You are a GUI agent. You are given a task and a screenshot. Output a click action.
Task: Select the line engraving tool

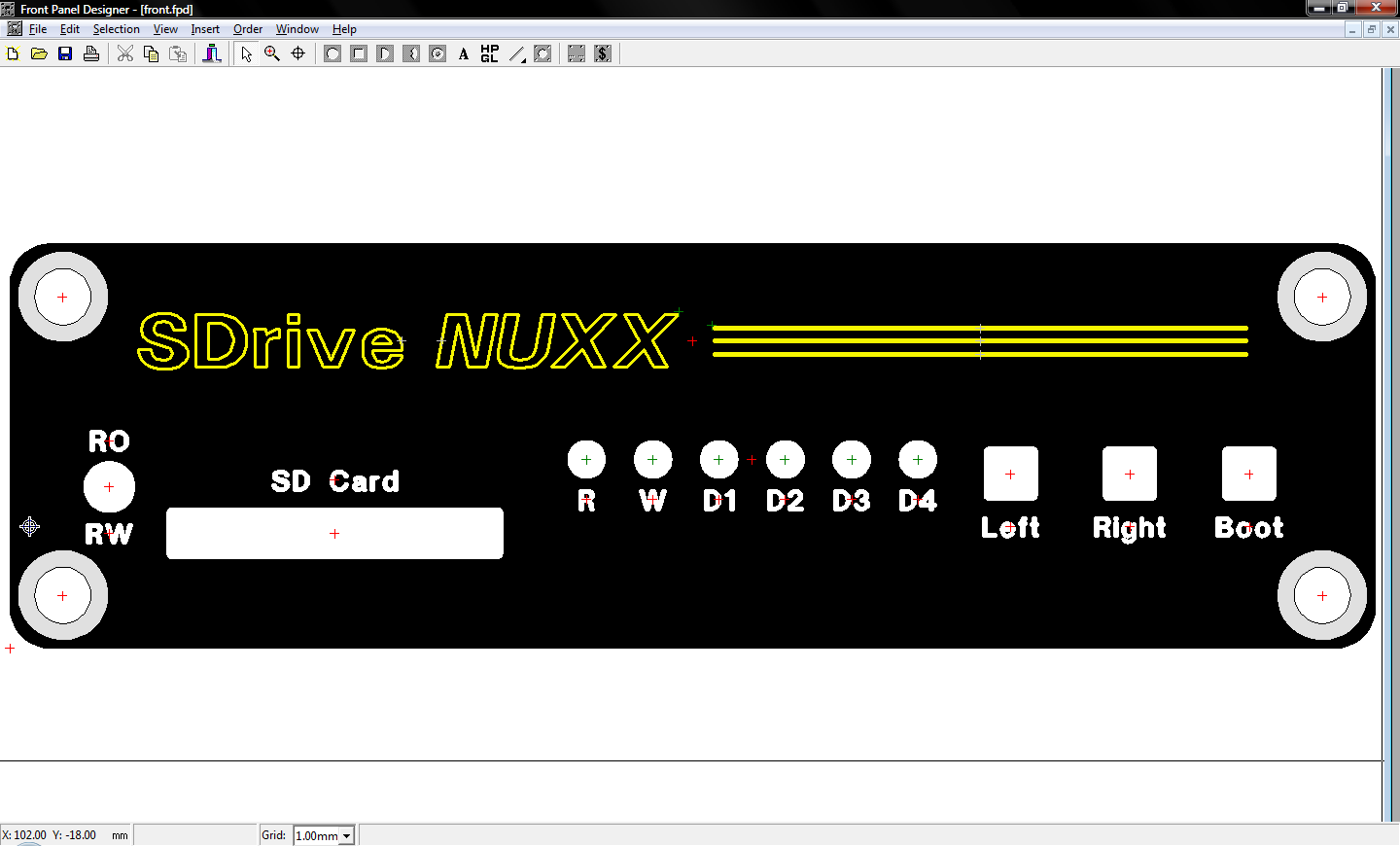click(517, 54)
